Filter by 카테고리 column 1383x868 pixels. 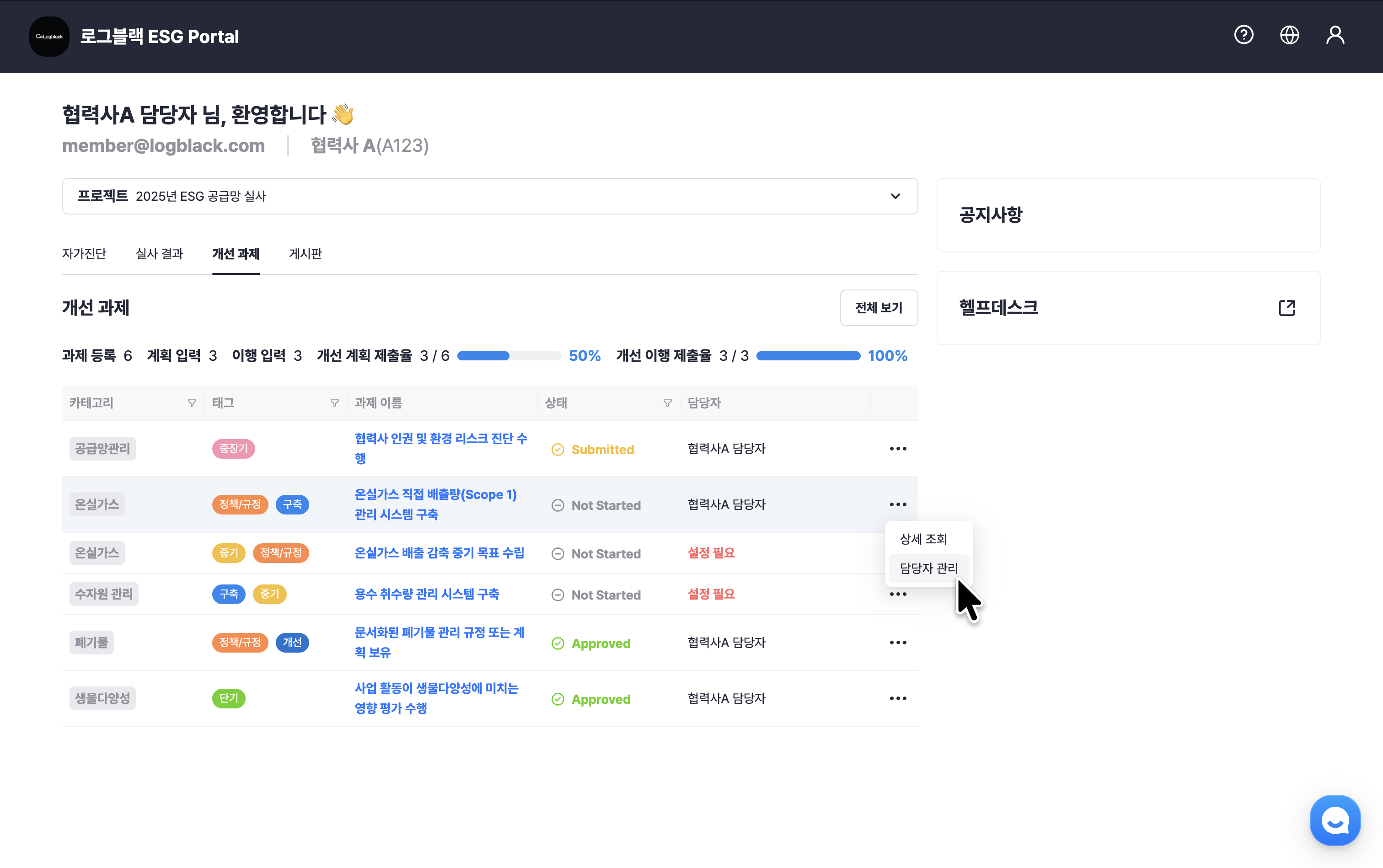[x=192, y=403]
